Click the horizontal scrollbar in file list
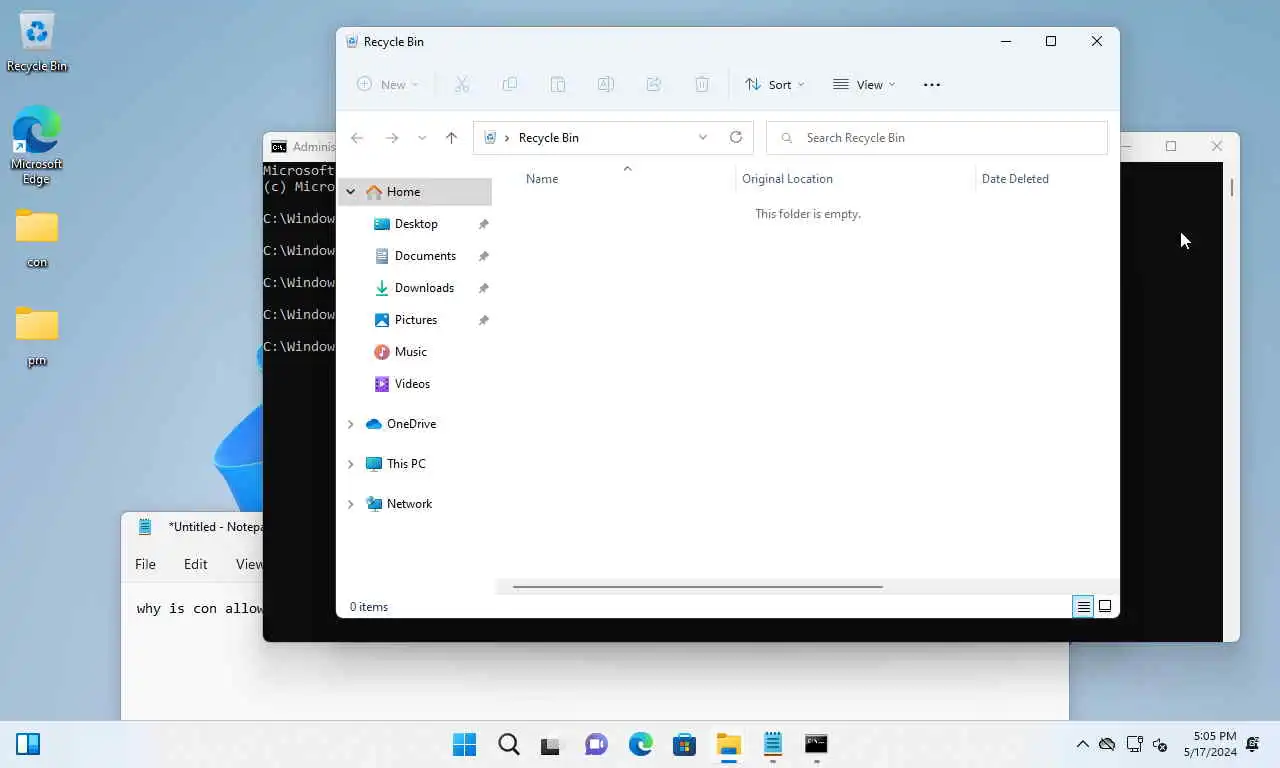This screenshot has width=1280, height=768. pyautogui.click(x=697, y=587)
